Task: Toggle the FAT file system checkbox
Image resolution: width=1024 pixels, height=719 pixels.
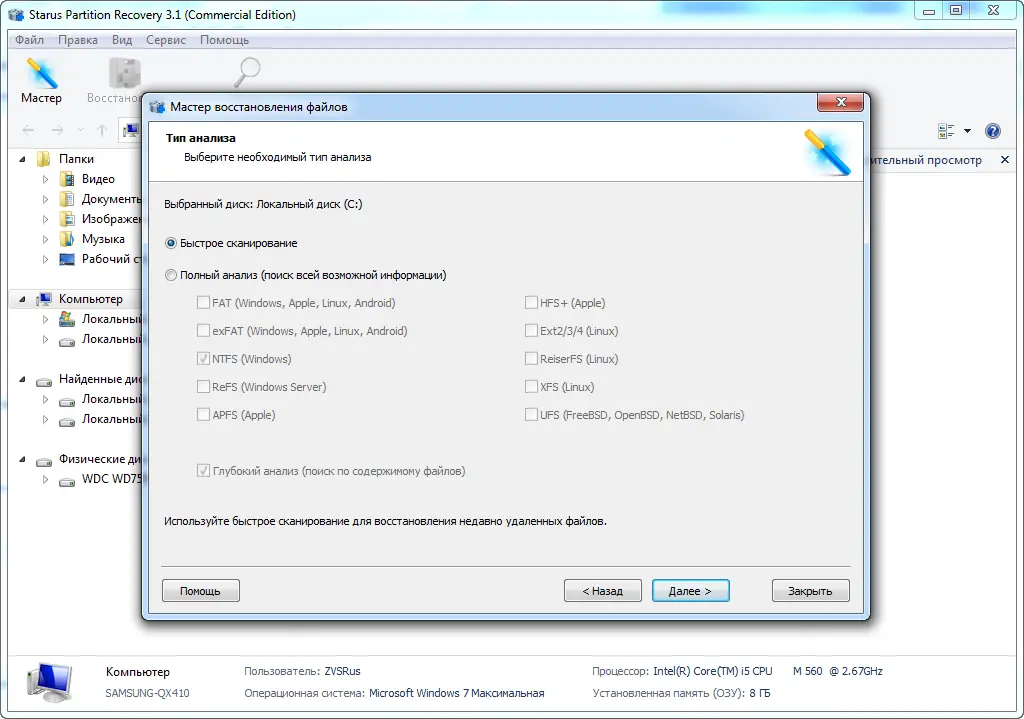Action: pyautogui.click(x=203, y=302)
